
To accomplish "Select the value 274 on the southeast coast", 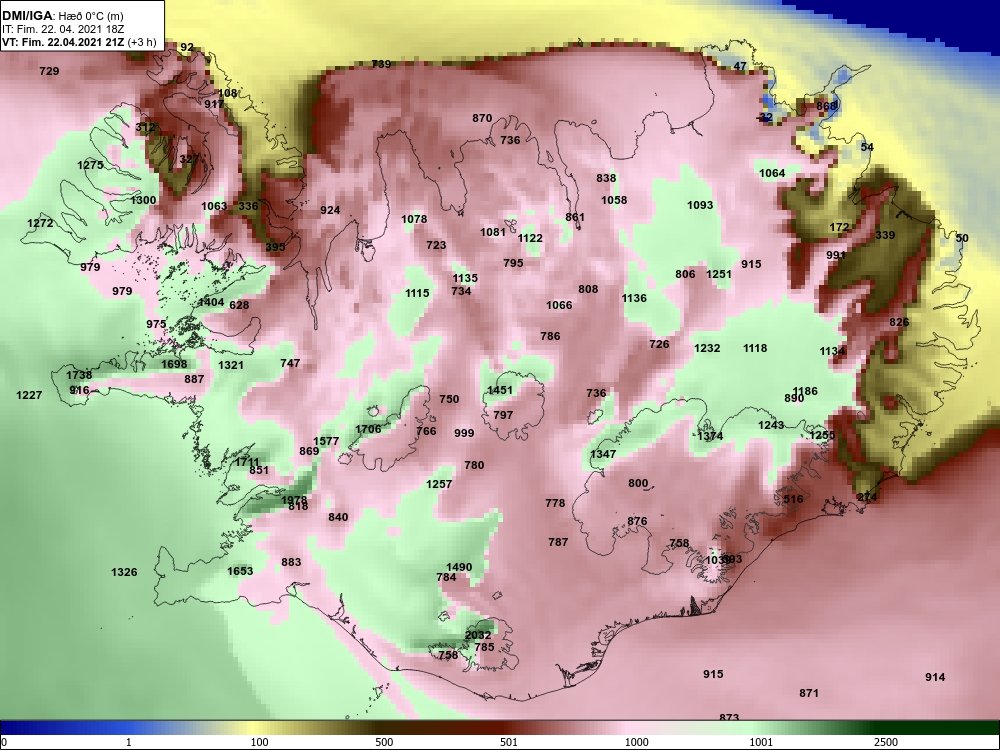I will pyautogui.click(x=867, y=497).
